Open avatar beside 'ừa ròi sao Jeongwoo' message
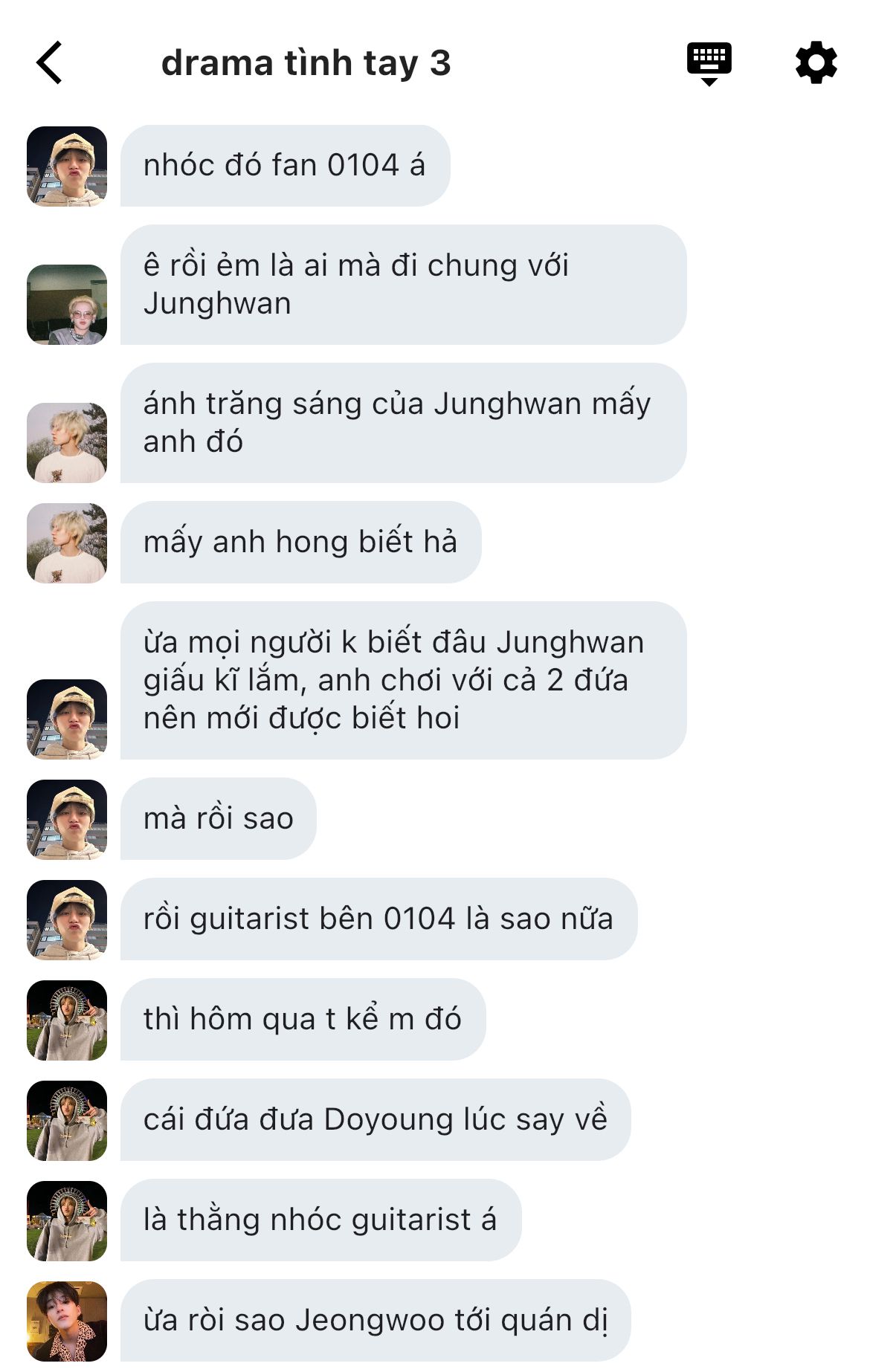This screenshot has width=870, height=1372. (67, 1321)
